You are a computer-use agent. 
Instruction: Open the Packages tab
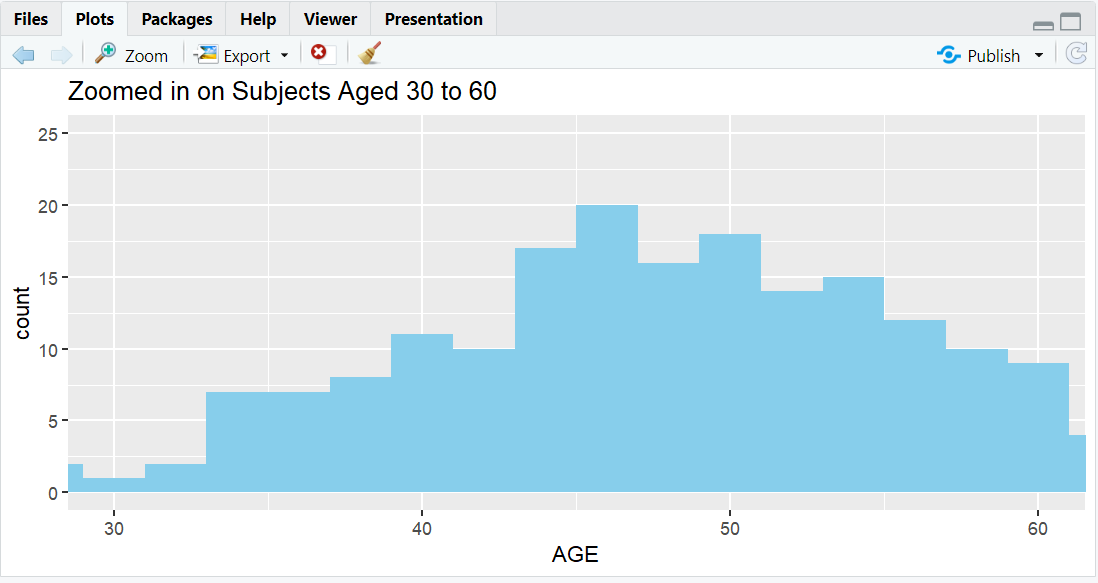176,18
